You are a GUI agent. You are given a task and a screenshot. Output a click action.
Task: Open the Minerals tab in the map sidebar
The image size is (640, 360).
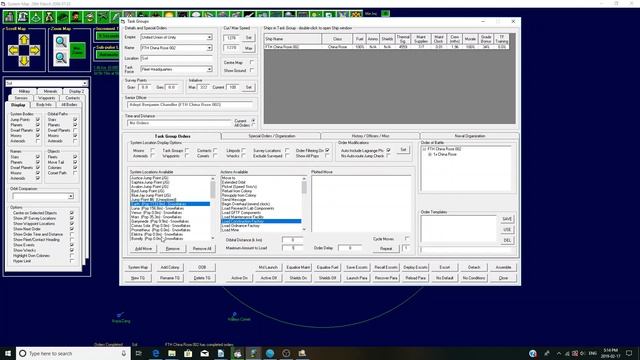point(50,91)
